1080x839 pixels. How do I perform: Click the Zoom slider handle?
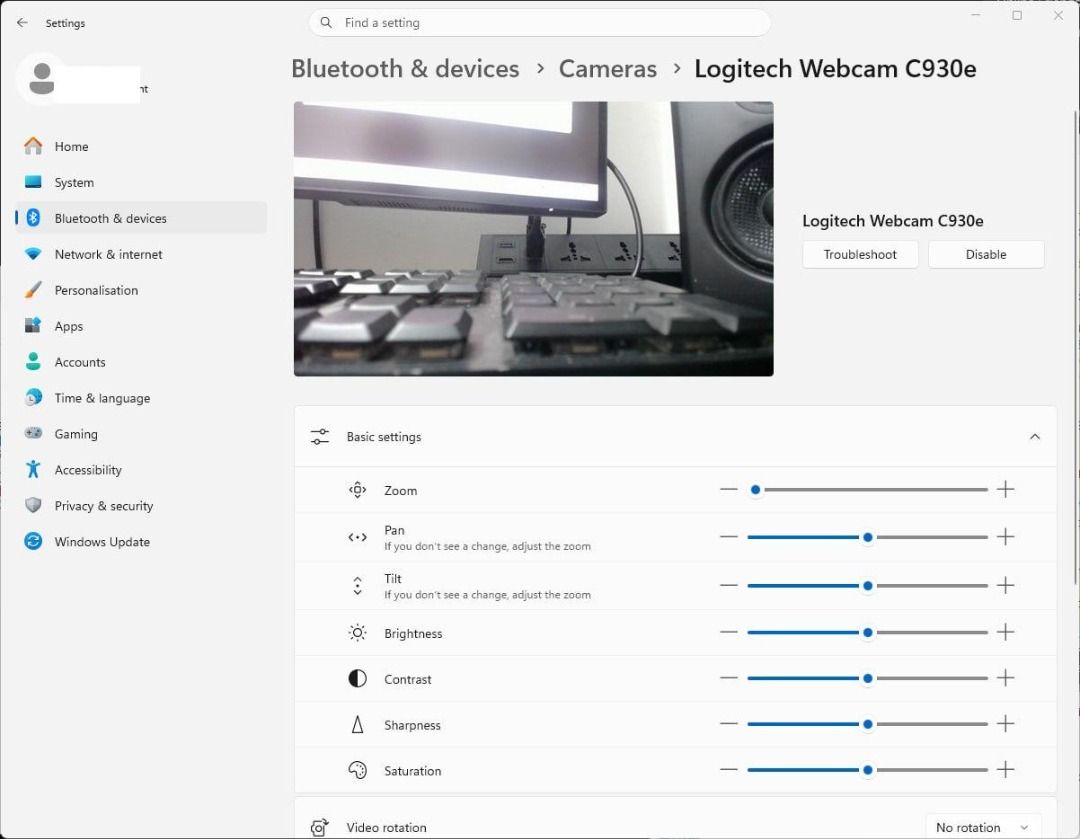756,490
